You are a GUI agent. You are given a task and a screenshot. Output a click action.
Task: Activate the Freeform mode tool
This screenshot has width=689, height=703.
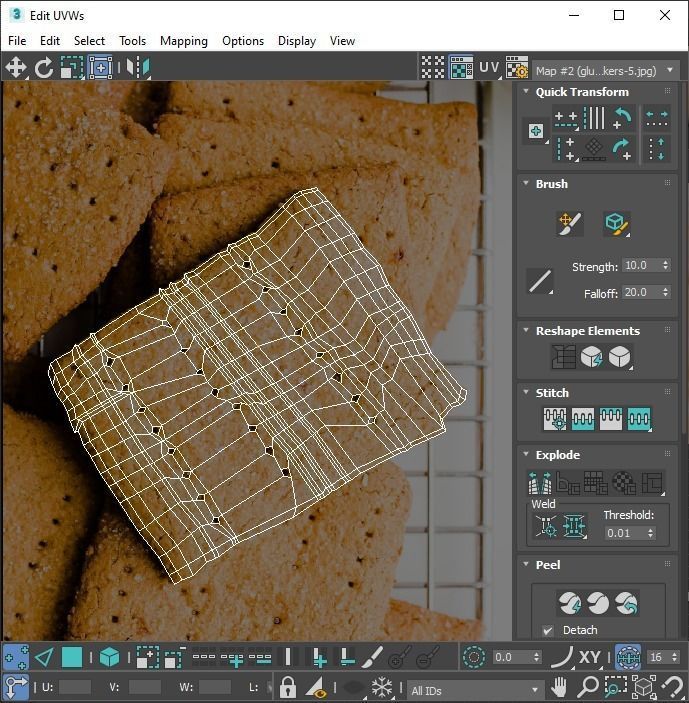pos(100,68)
